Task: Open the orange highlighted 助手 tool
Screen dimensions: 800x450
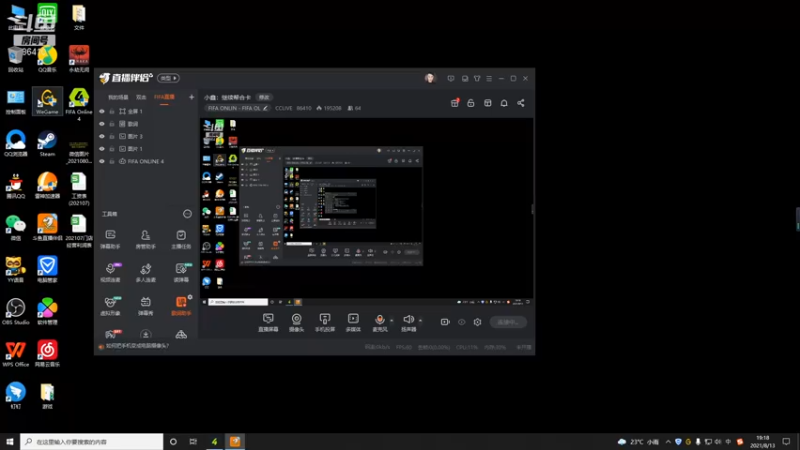Action: 181,306
